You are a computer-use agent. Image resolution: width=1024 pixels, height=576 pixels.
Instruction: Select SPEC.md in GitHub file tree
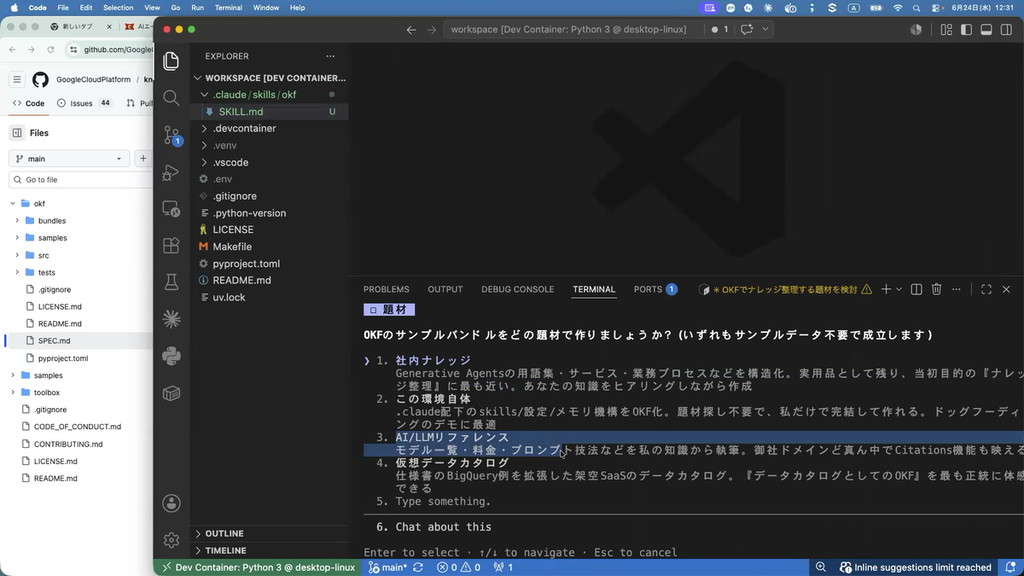click(54, 341)
